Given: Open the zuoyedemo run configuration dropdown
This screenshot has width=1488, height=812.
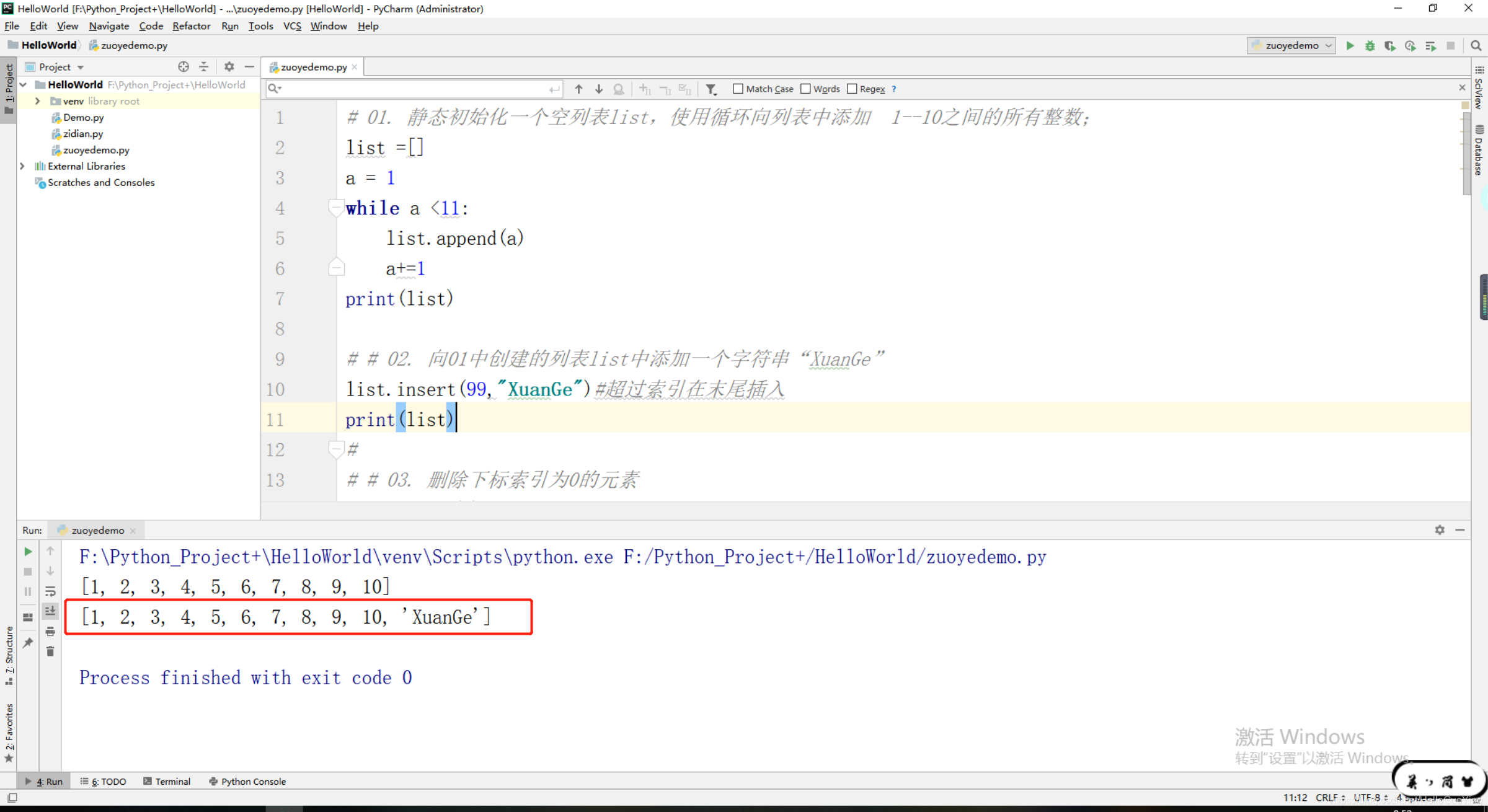Looking at the screenshot, I should (x=1292, y=45).
